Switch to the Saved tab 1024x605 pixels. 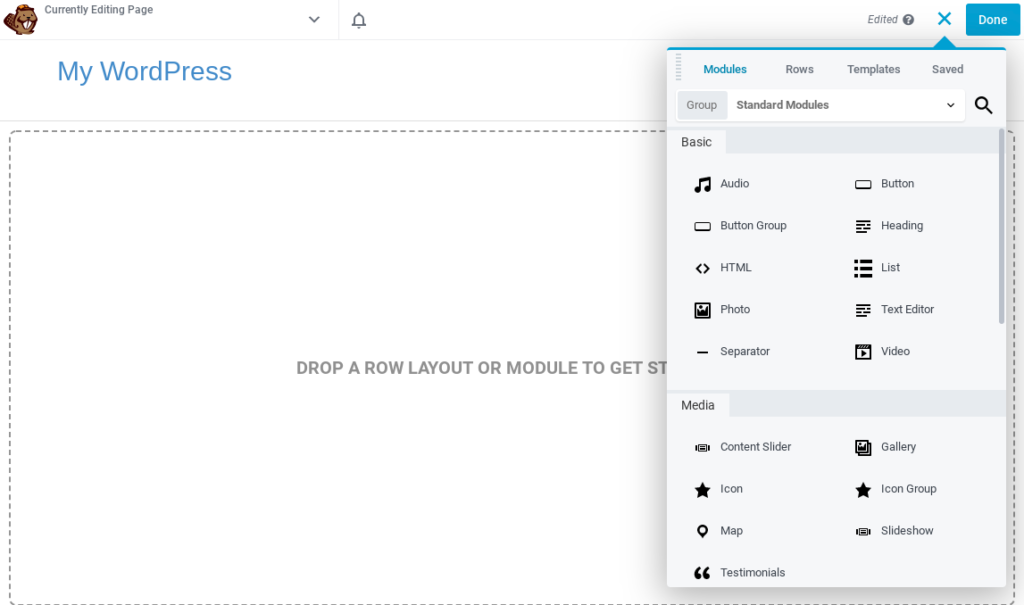pyautogui.click(x=948, y=69)
